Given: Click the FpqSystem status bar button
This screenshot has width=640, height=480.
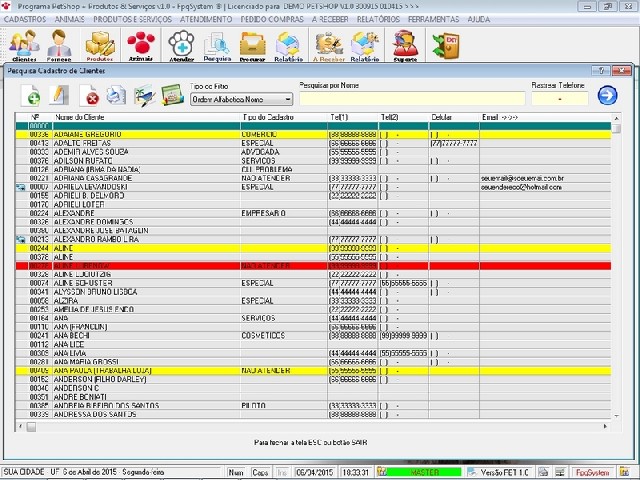Looking at the screenshot, I should pyautogui.click(x=592, y=472).
